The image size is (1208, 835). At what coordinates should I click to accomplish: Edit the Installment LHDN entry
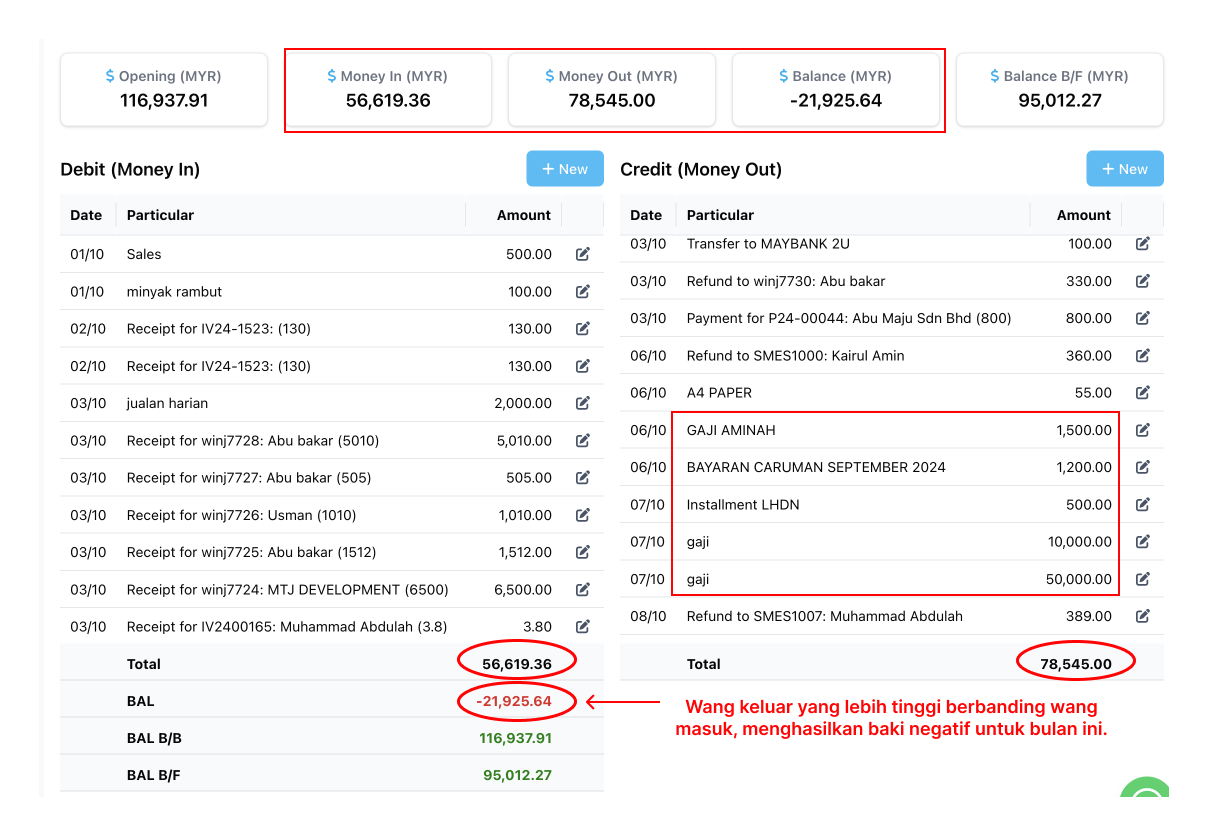[1143, 504]
